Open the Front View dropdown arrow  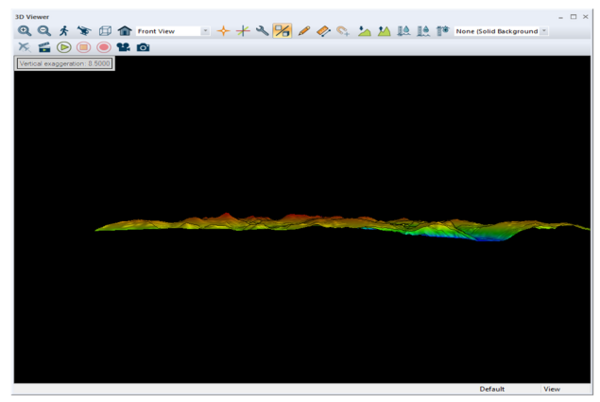click(205, 31)
